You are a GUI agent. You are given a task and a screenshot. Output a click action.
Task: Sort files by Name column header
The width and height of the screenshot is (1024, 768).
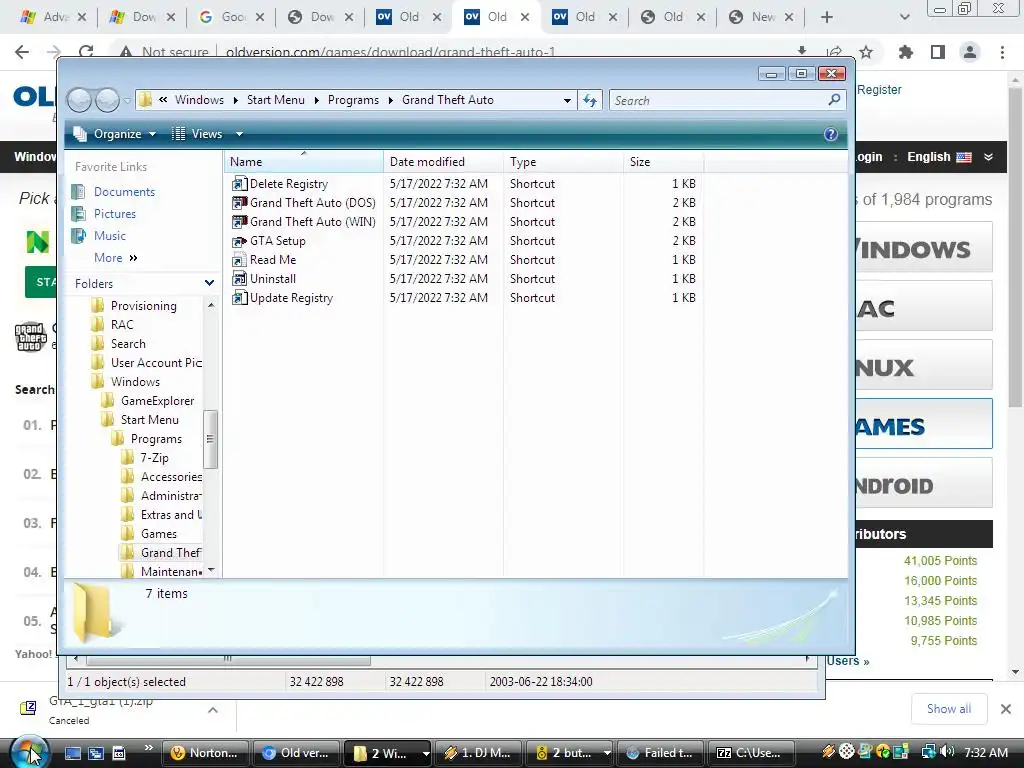304,162
